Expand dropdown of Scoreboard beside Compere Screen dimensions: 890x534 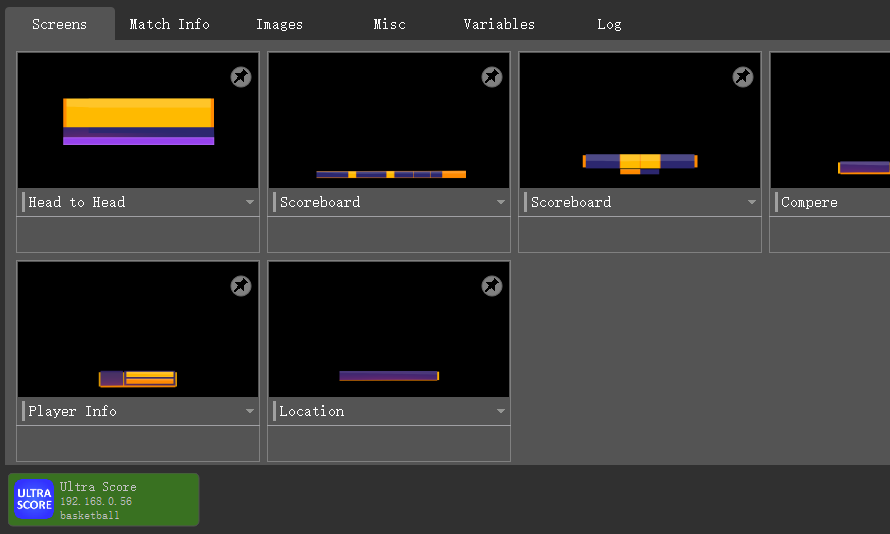[752, 203]
